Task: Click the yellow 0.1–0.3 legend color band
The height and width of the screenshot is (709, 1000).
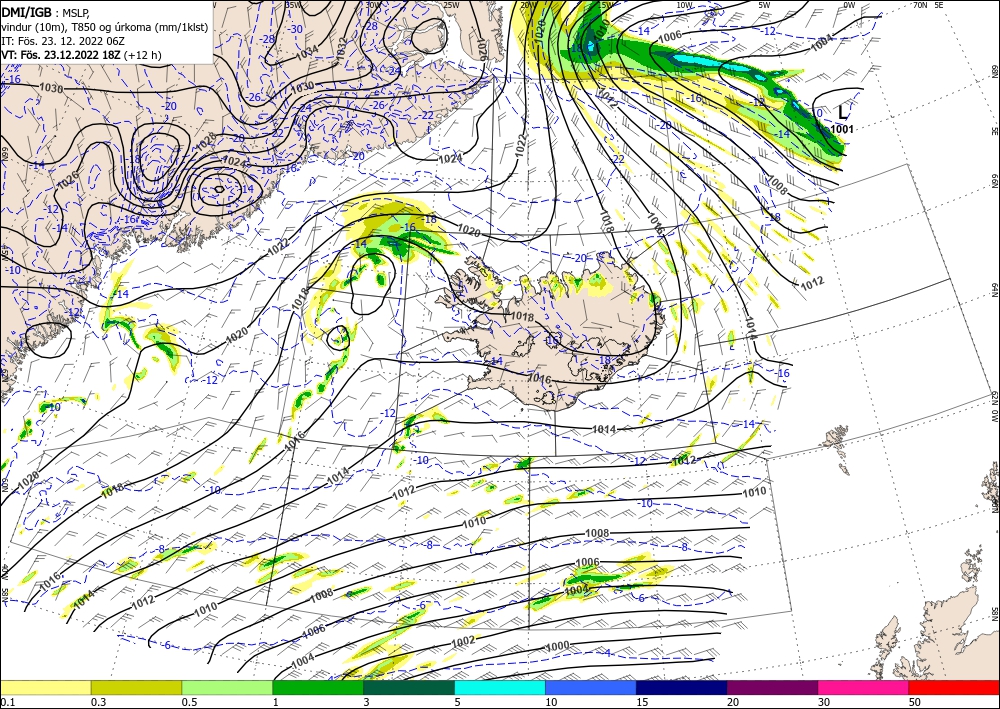Action: pyautogui.click(x=45, y=687)
